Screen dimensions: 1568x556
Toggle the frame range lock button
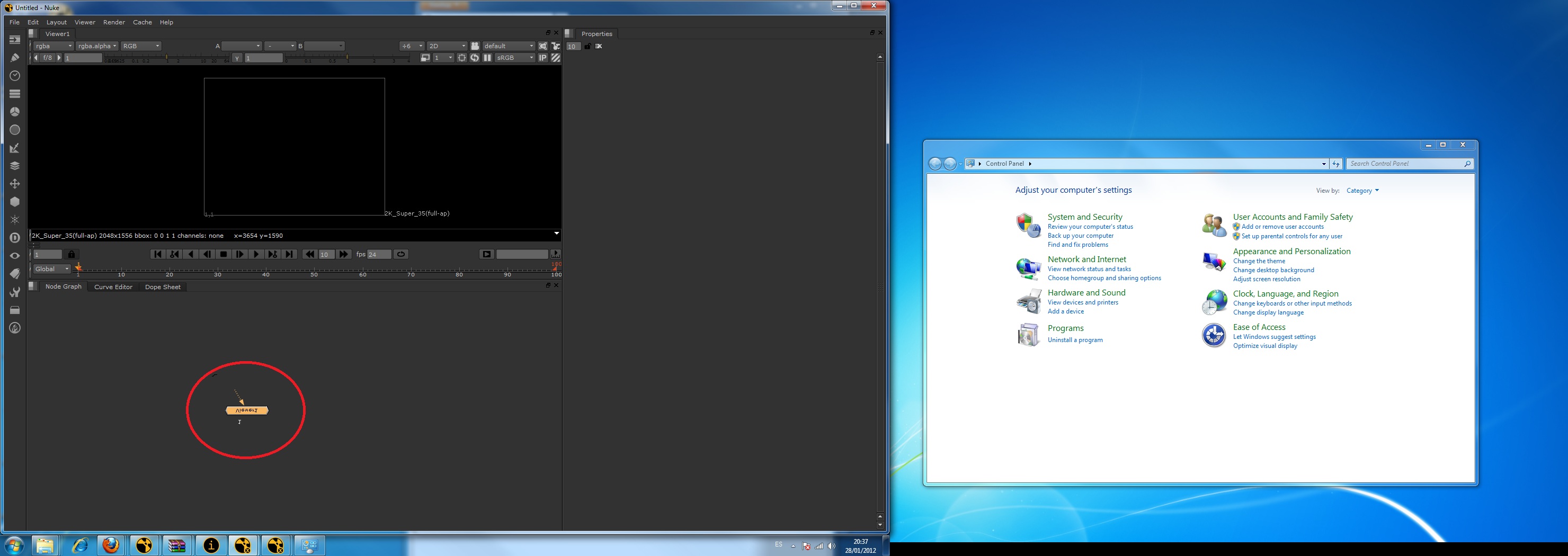coord(71,254)
